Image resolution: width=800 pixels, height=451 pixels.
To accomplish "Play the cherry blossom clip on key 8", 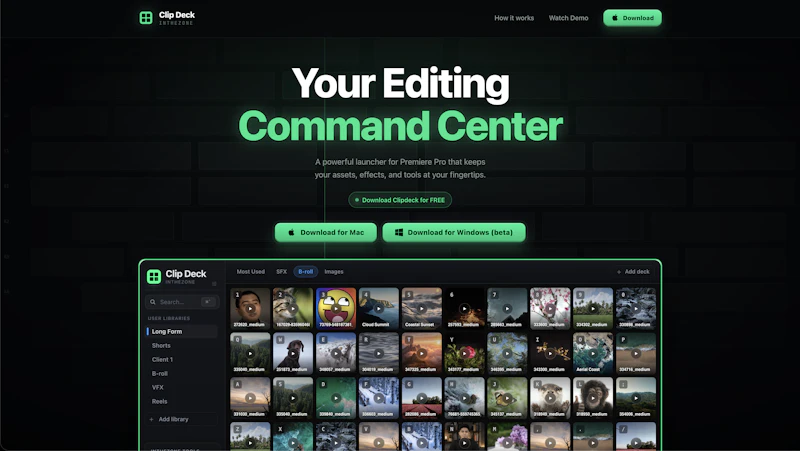I will tap(550, 308).
